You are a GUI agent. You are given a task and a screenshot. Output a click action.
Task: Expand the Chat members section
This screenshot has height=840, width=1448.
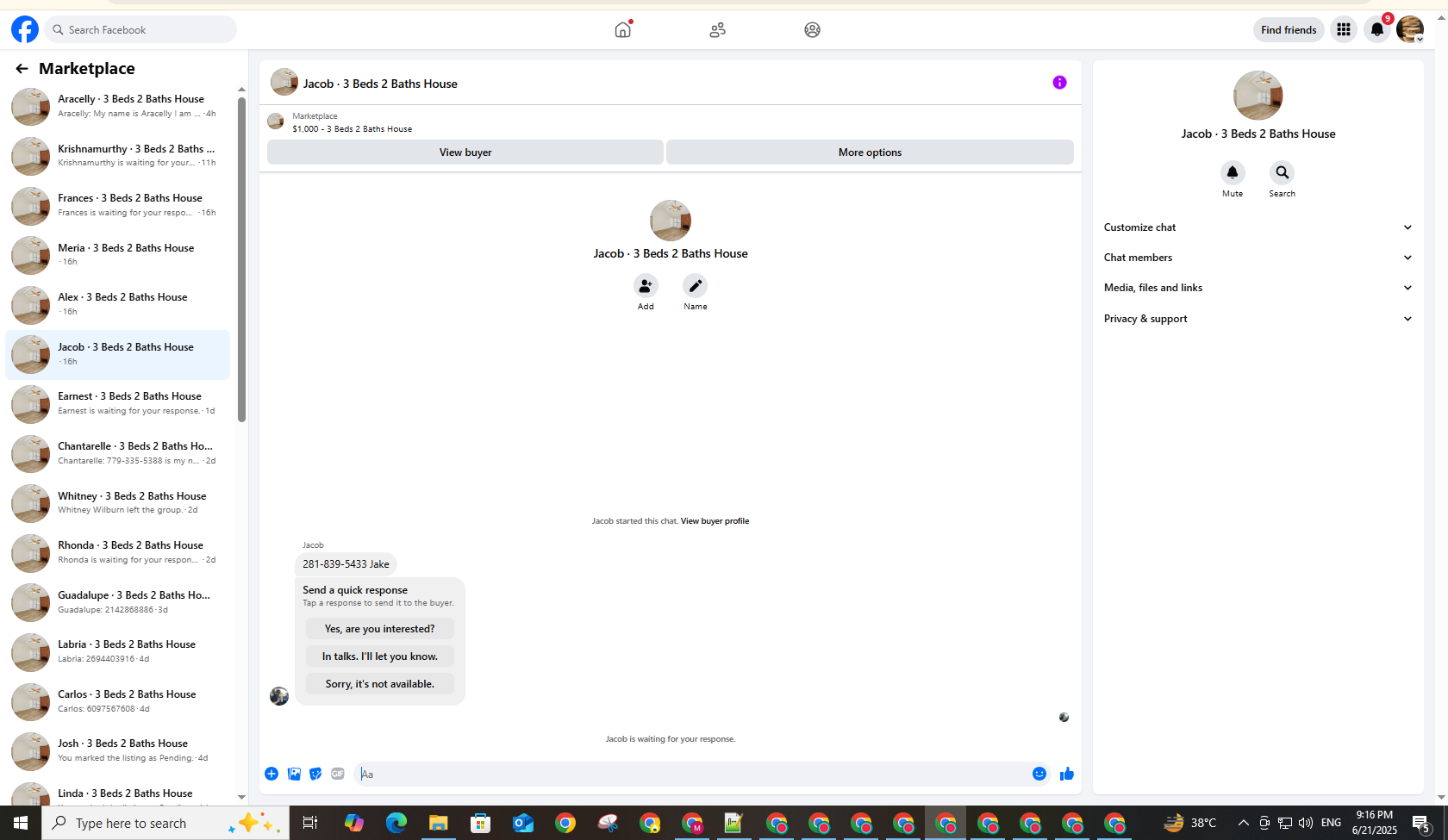1258,258
